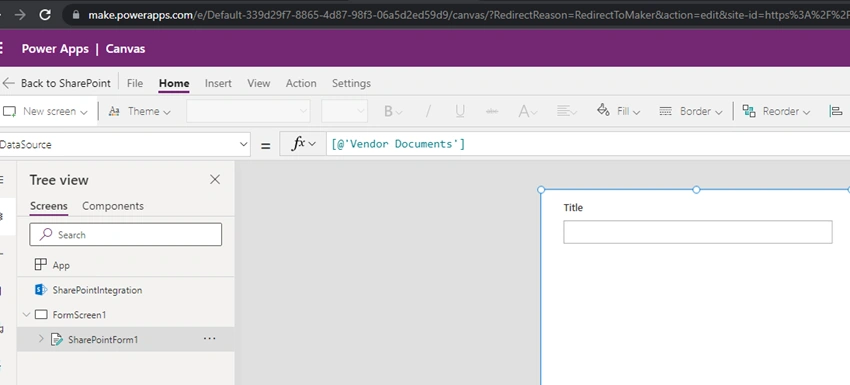
Task: Toggle underline formatting
Action: pyautogui.click(x=460, y=112)
